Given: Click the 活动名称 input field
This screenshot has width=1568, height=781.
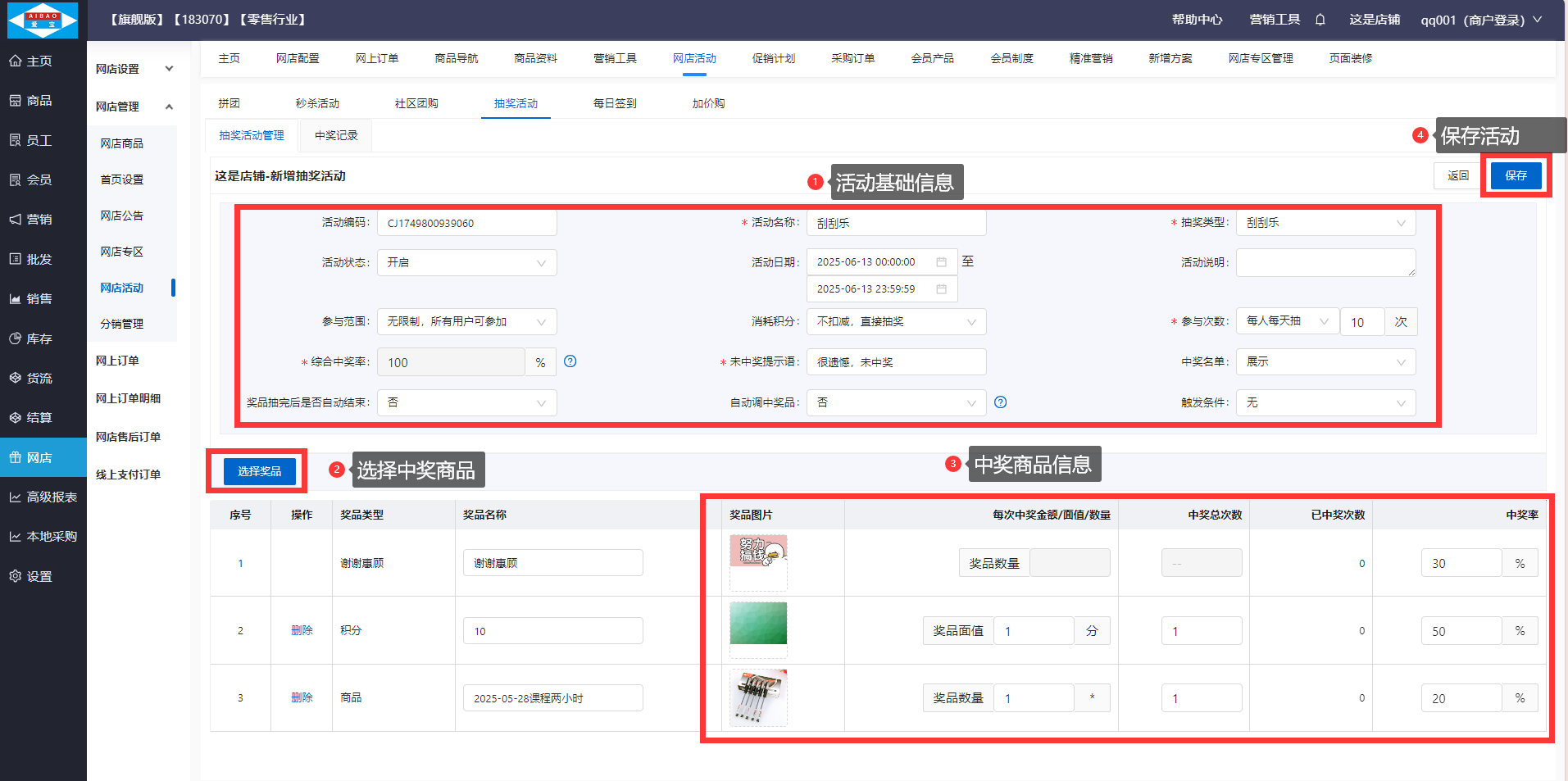Looking at the screenshot, I should click(896, 223).
